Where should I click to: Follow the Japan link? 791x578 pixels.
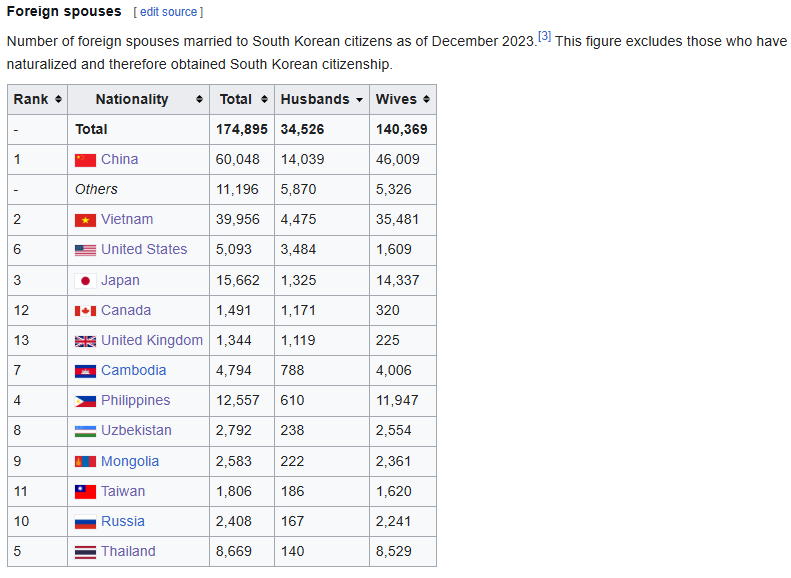120,280
